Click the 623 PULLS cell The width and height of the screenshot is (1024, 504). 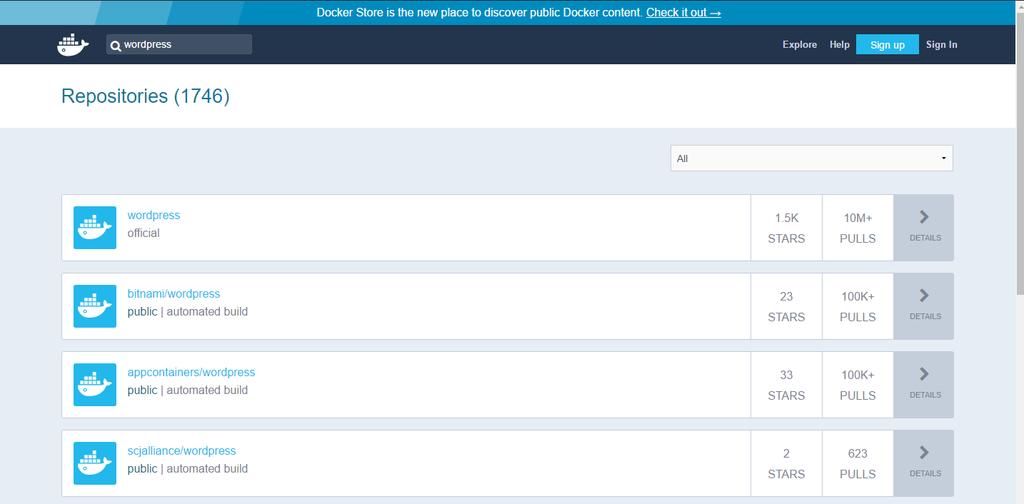click(857, 463)
